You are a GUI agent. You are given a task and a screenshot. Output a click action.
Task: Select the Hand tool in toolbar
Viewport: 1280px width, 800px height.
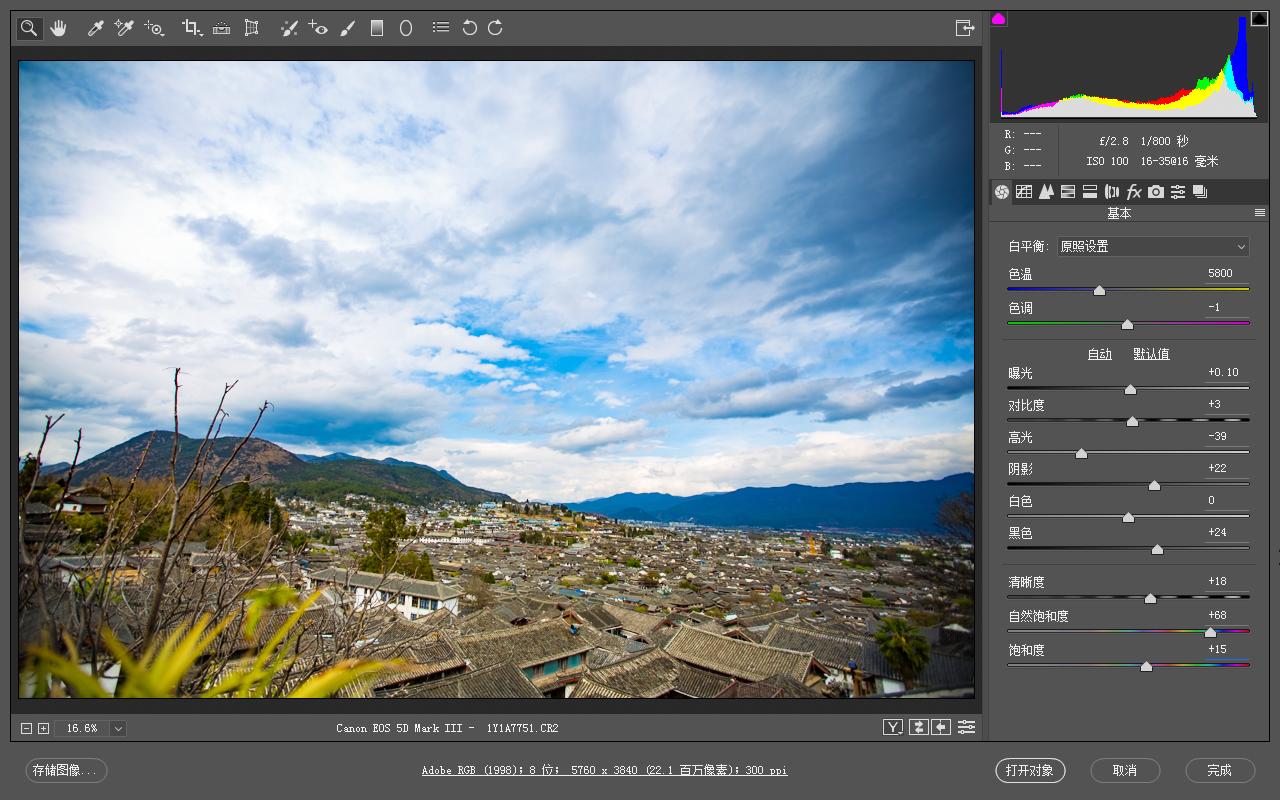[58, 28]
